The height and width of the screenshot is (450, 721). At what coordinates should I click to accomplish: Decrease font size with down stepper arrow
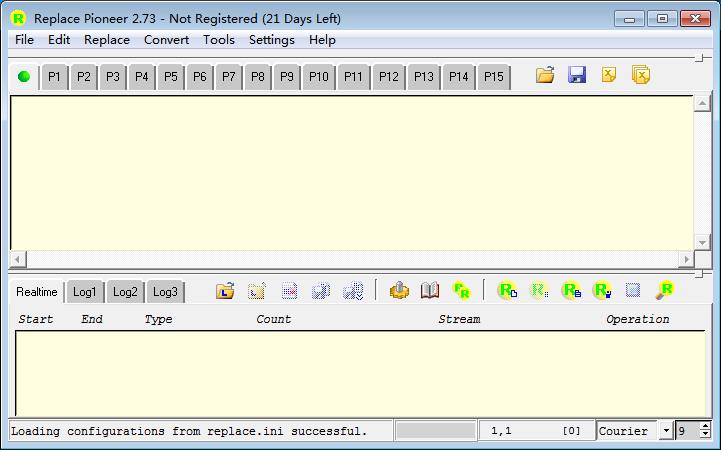705,435
